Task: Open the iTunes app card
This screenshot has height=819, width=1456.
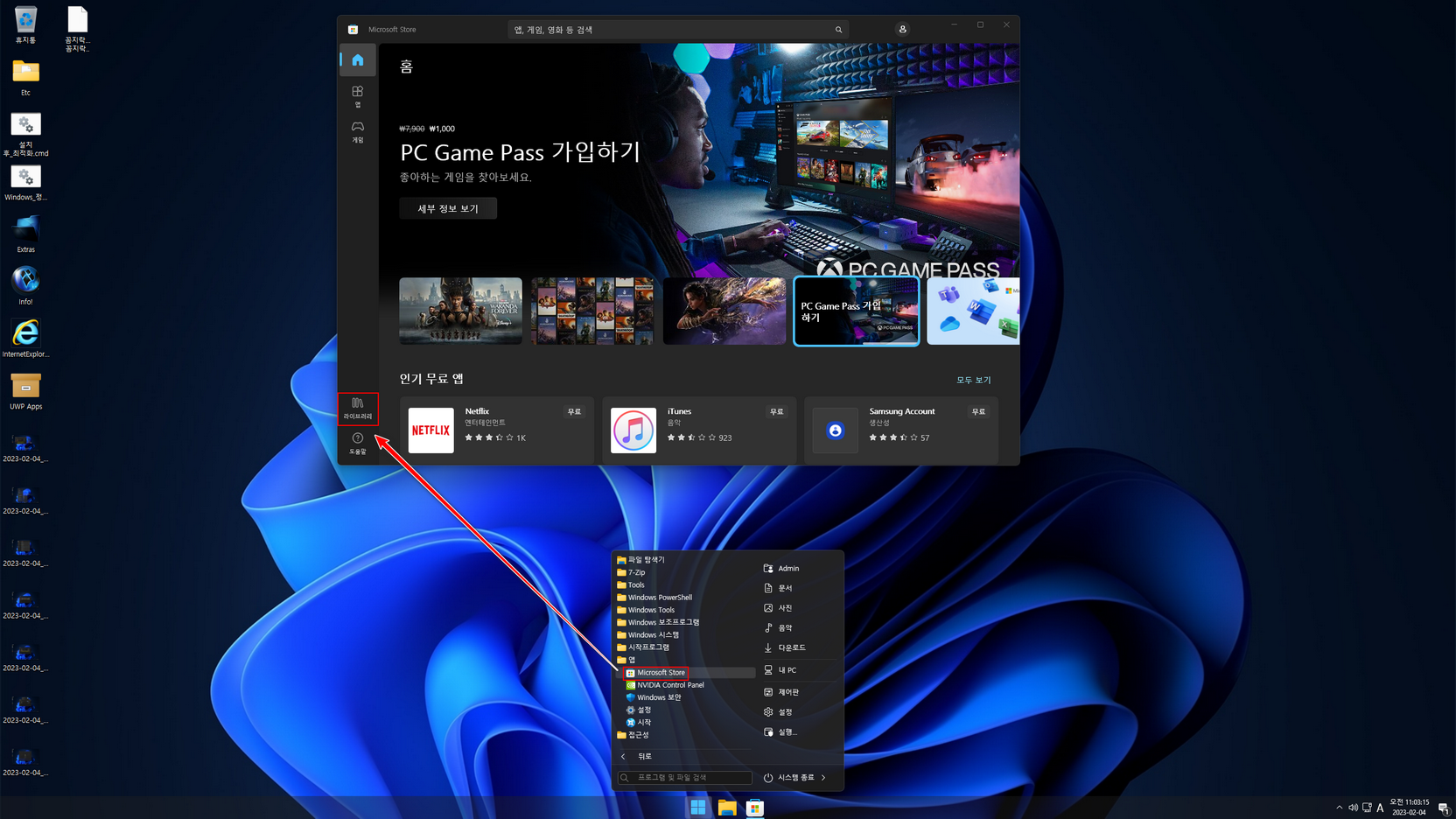Action: pos(699,430)
